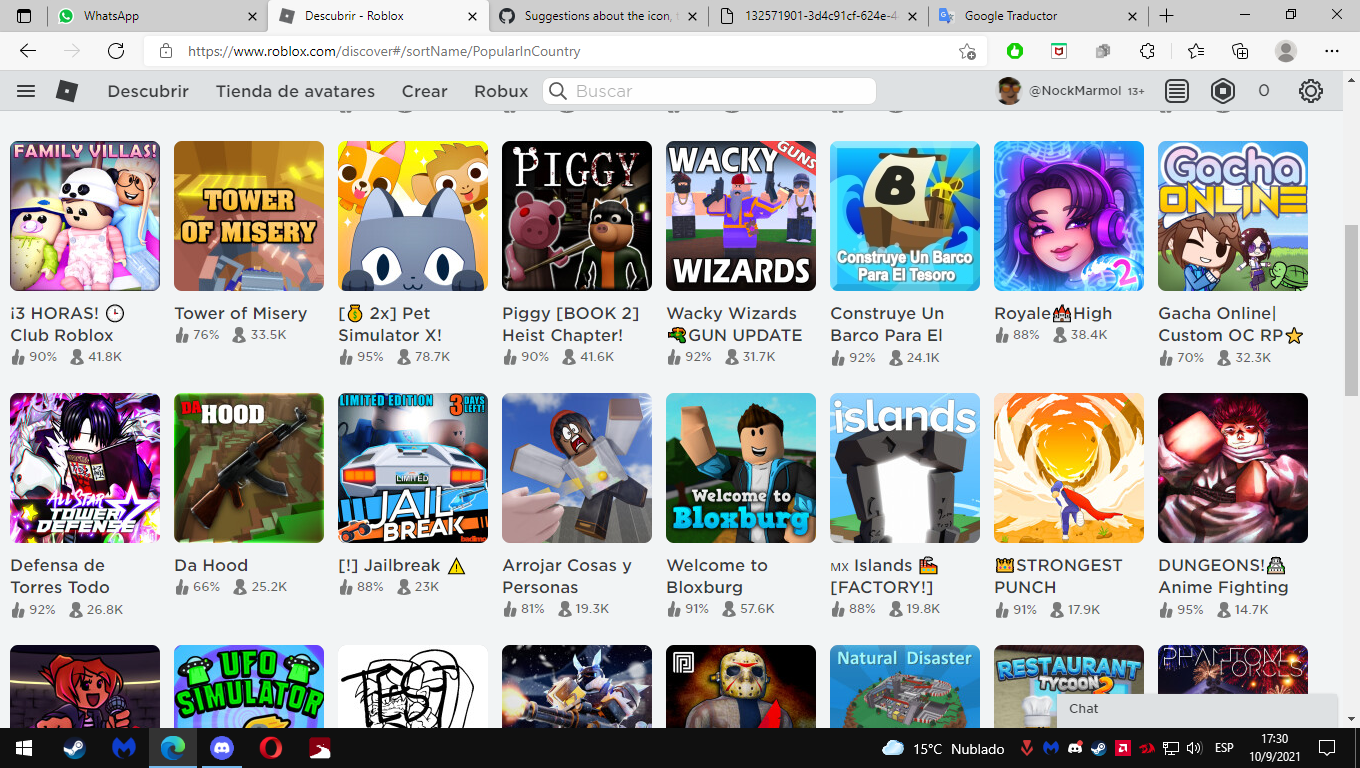
Task: Open the blog list icon beside your avatar
Action: [x=1176, y=90]
